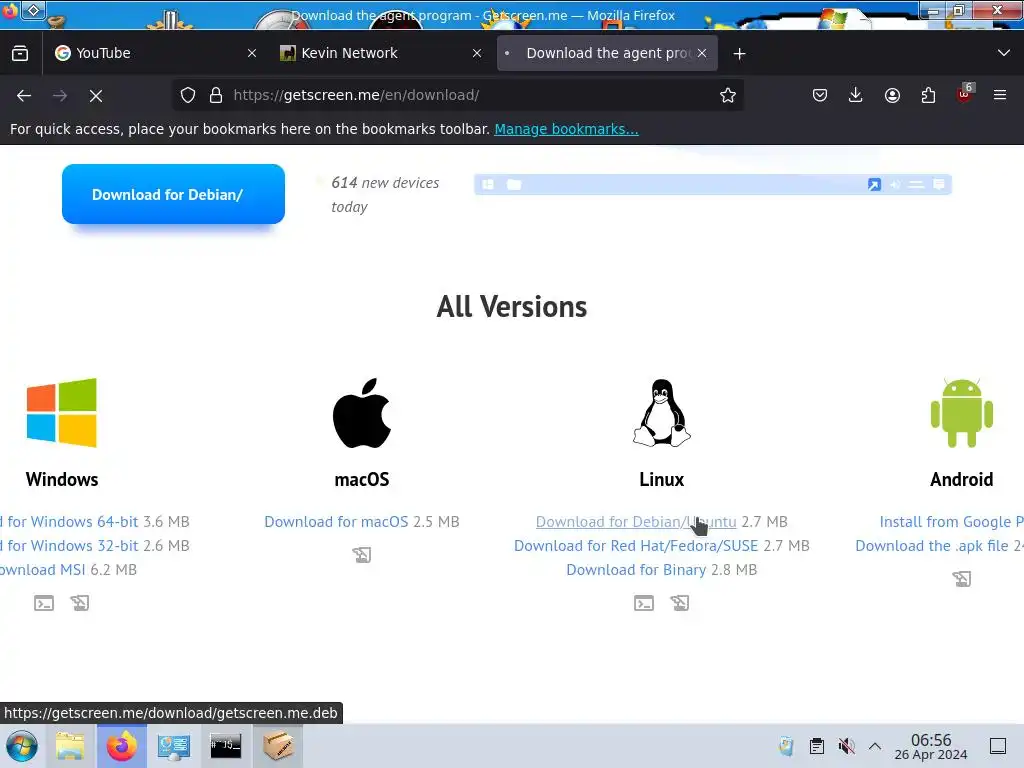
Task: Click the terminal command icon under Linux
Action: (x=644, y=603)
